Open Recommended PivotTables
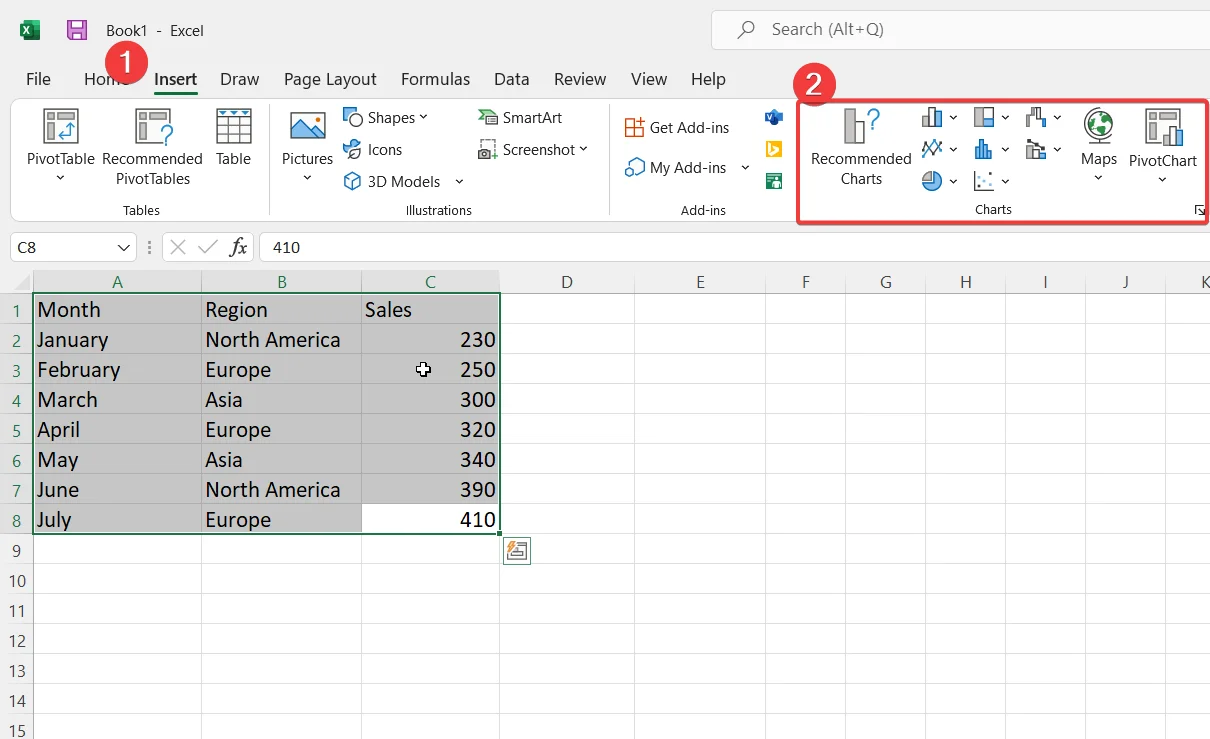The image size is (1210, 739). coord(152,146)
